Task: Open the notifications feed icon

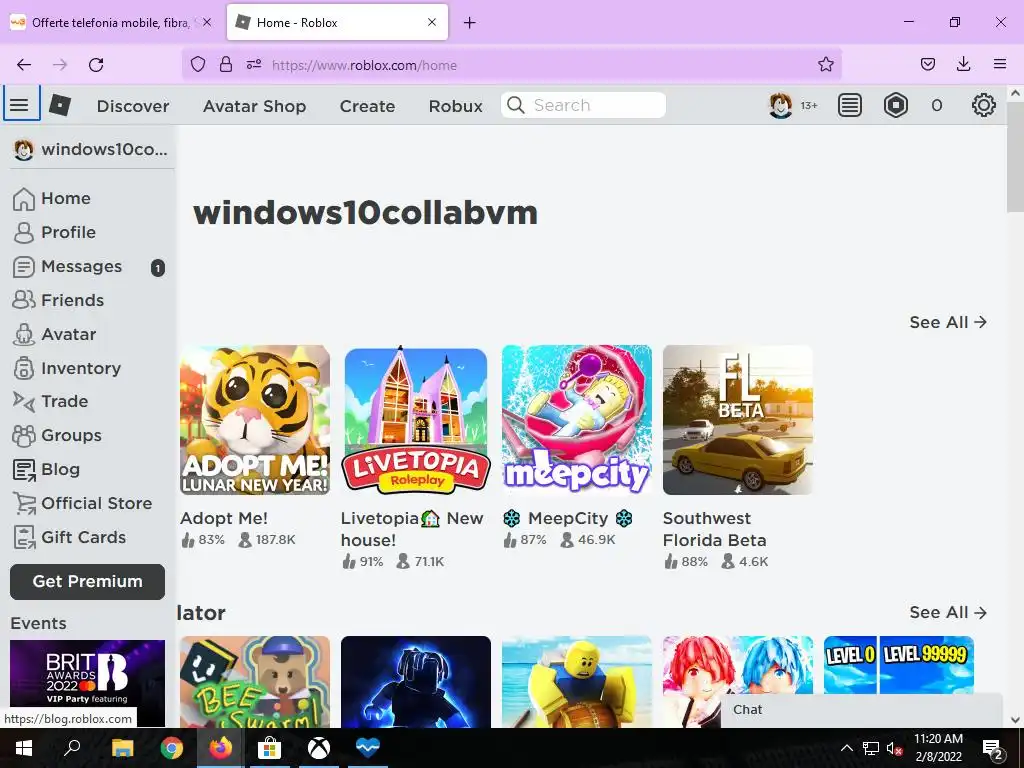Action: [x=850, y=105]
